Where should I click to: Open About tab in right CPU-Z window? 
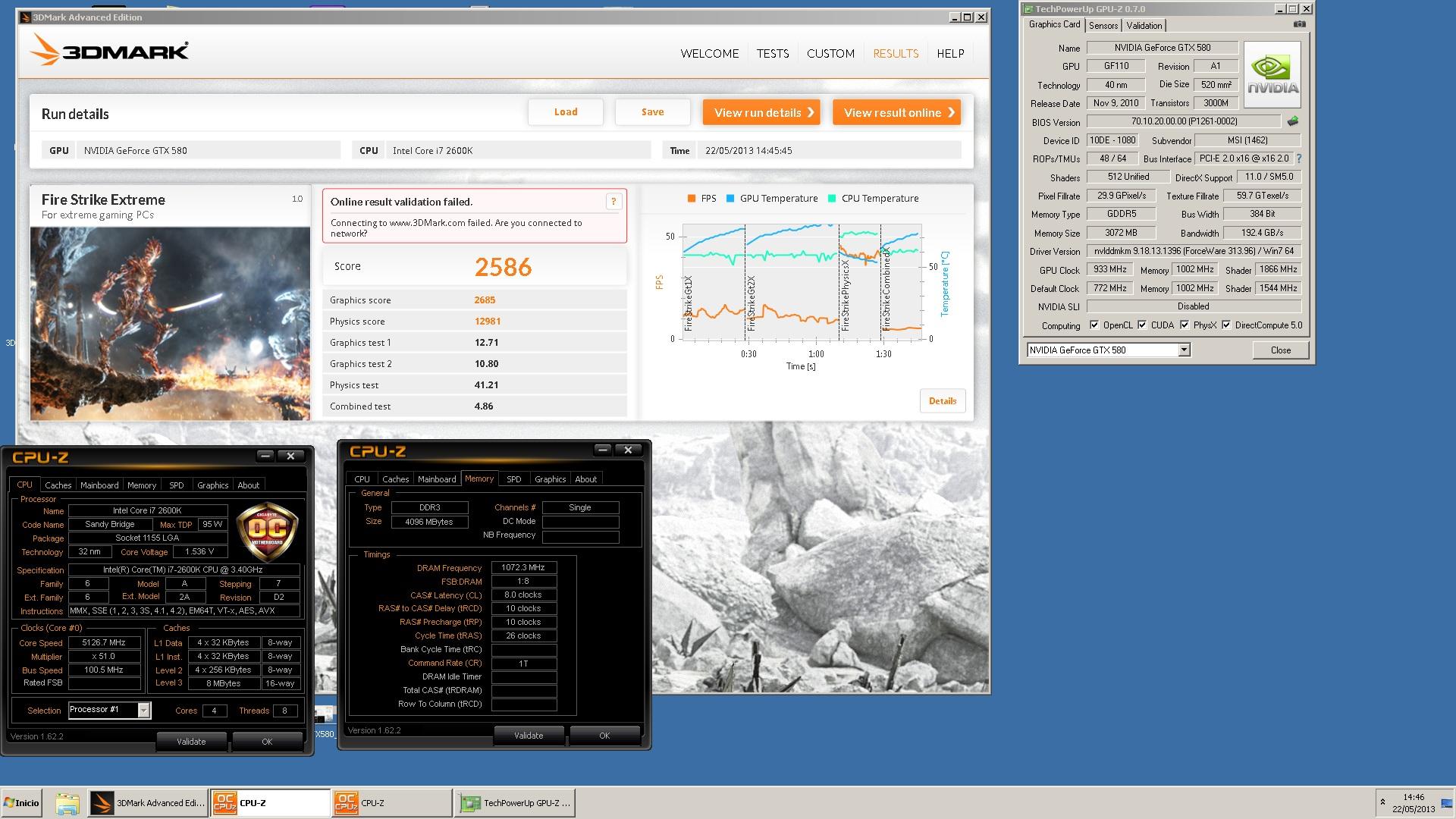coord(585,479)
